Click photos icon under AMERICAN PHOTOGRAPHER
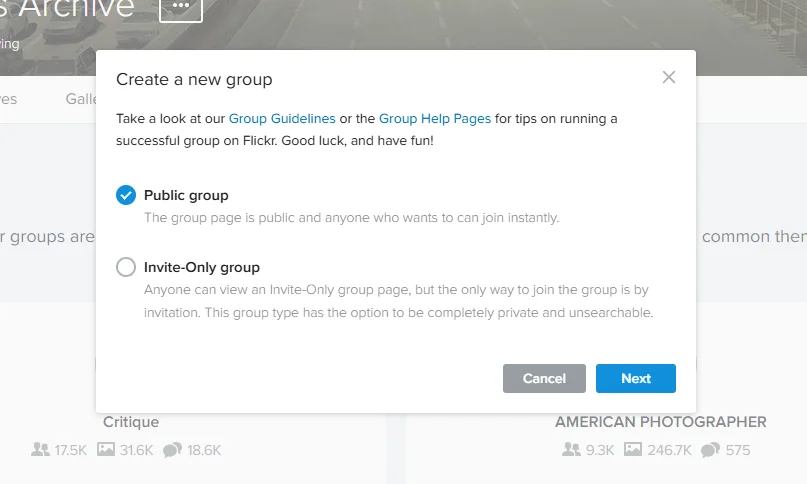The height and width of the screenshot is (484, 807). 632,450
